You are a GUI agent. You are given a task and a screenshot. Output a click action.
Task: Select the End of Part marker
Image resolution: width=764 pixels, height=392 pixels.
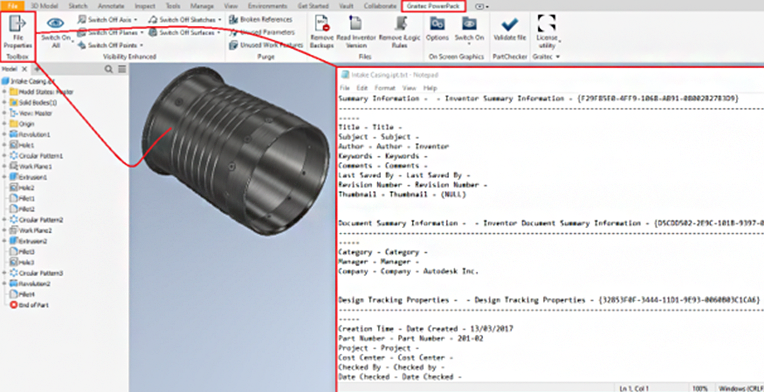click(x=29, y=305)
